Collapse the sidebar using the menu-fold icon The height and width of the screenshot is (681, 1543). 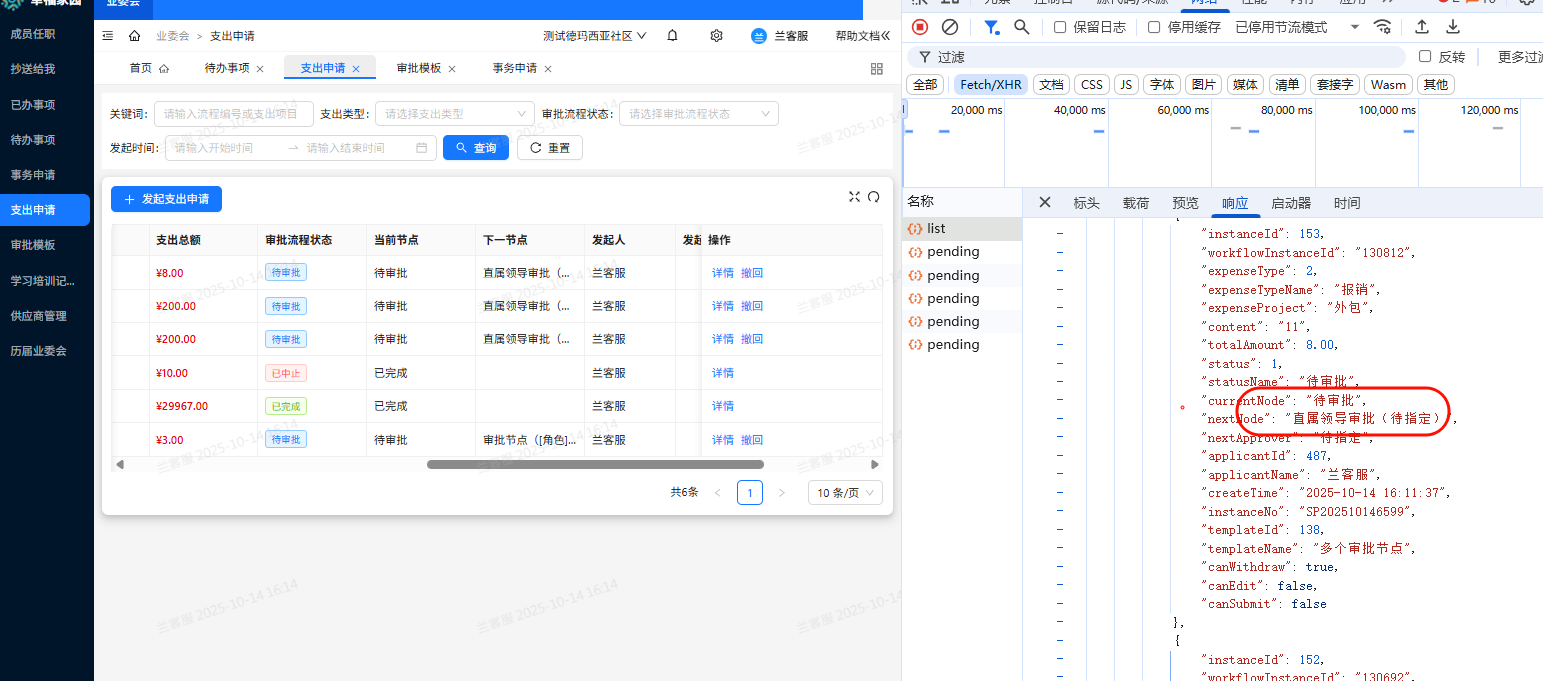[108, 36]
